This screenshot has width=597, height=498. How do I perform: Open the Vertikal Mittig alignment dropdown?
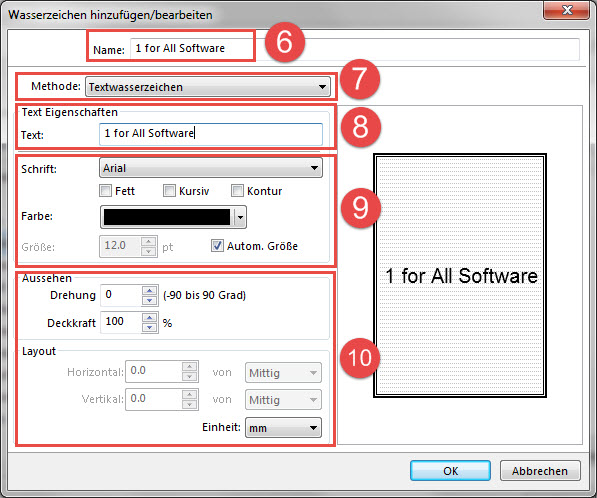pyautogui.click(x=283, y=400)
